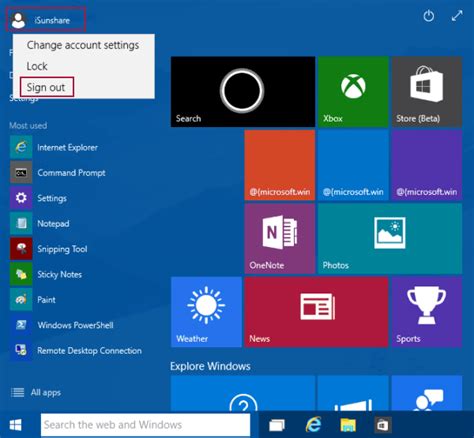
Task: Click the user avatar icon
Action: click(18, 20)
